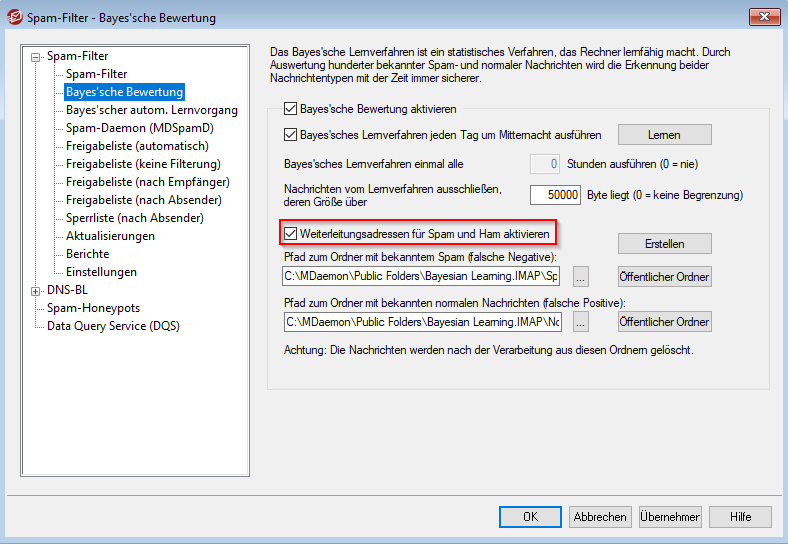Click the MDaemon app icon in title bar
Viewport: 788px width, 544px height.
point(15,17)
